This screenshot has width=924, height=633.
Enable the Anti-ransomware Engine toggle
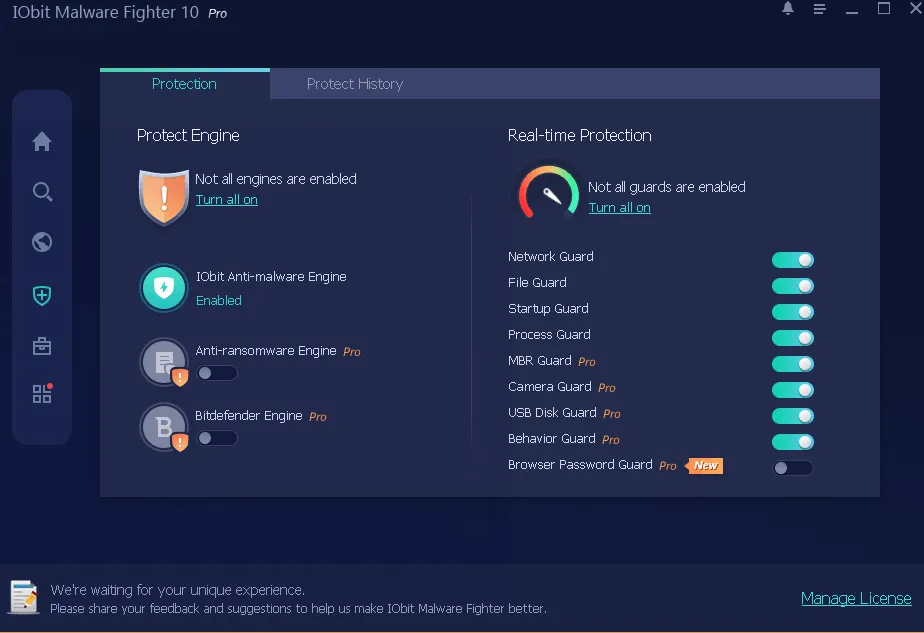(217, 373)
